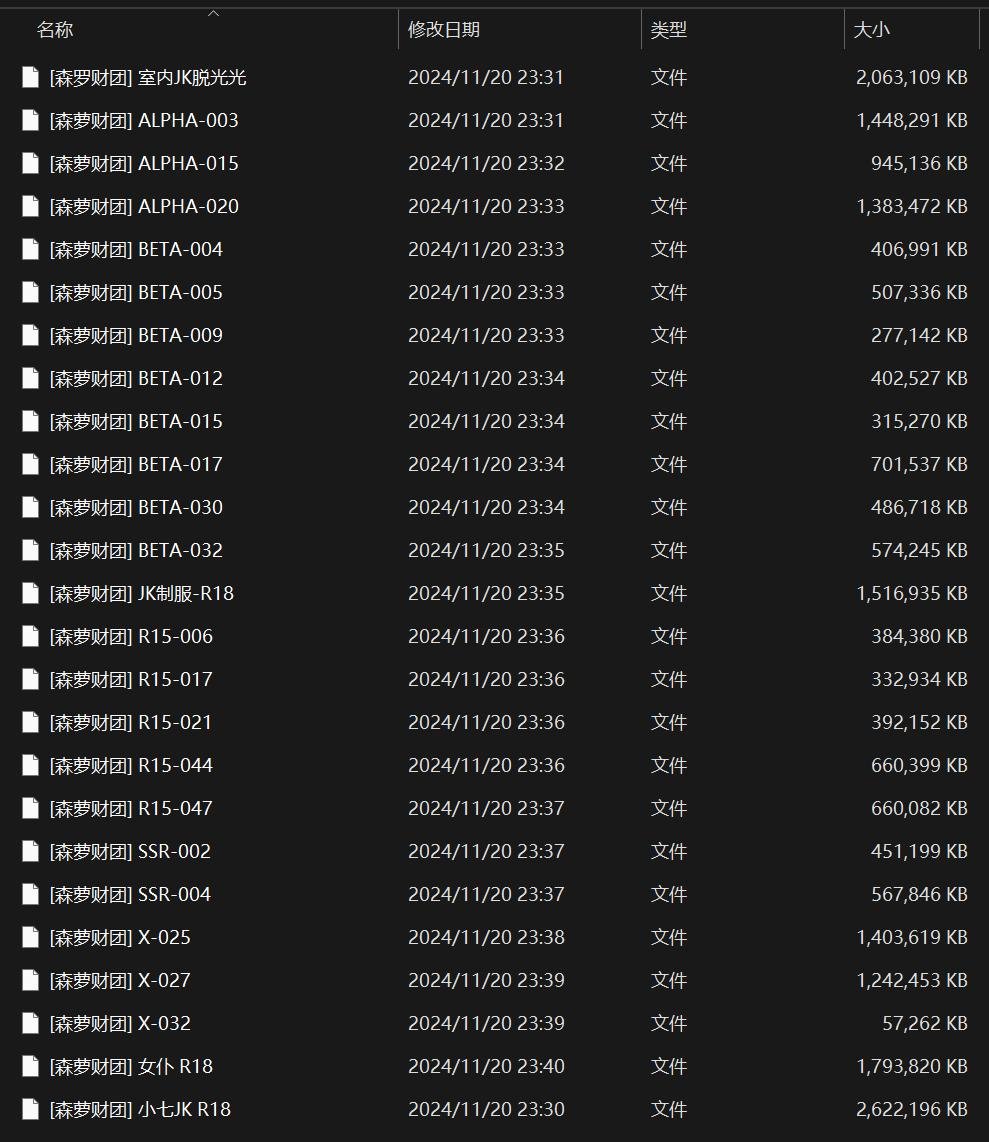Click the file icon beside R15-006
The width and height of the screenshot is (989, 1142).
(x=31, y=636)
